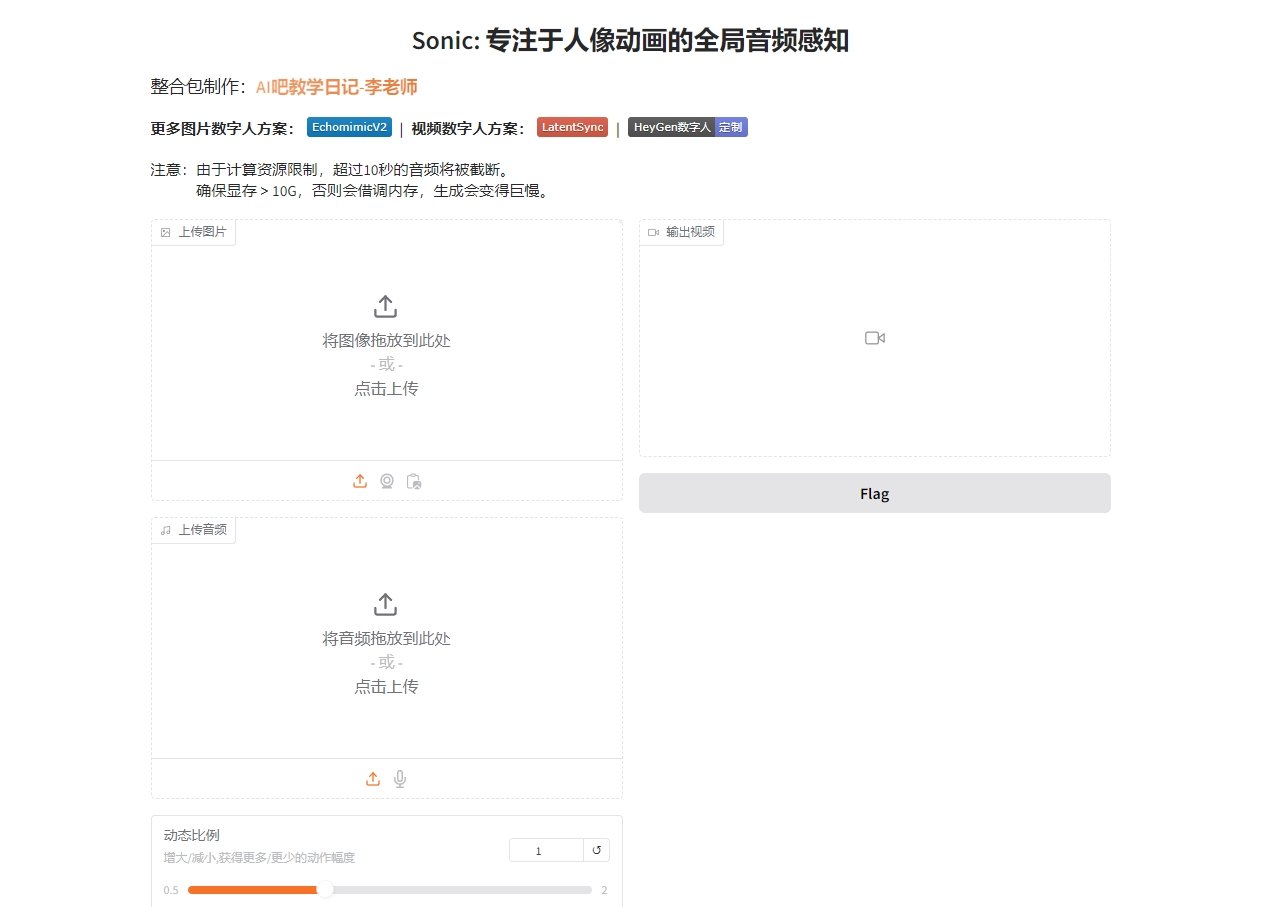Viewport: 1264px width, 907px height.
Task: Click the 上传图片 panel label tab
Action: point(193,232)
